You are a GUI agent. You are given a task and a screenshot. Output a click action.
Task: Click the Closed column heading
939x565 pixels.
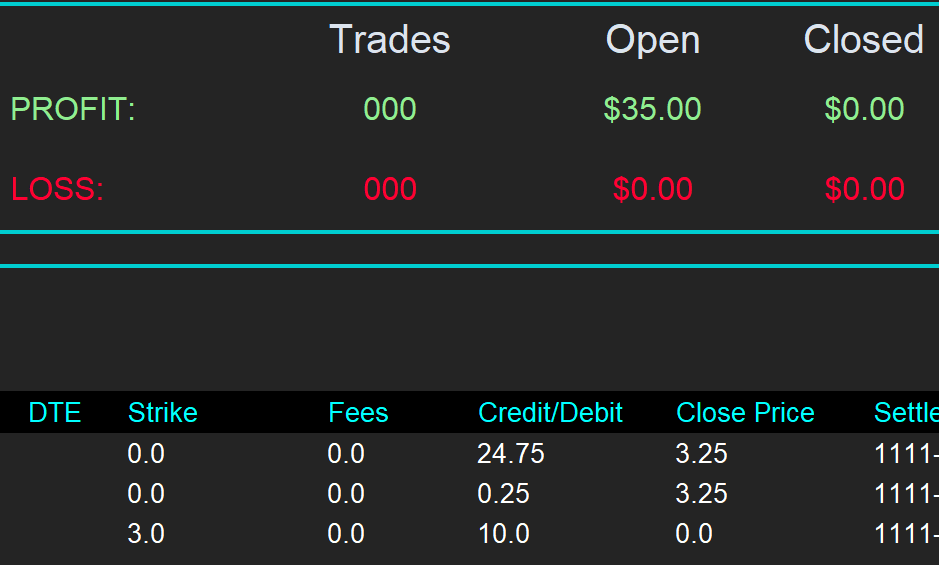pos(864,40)
